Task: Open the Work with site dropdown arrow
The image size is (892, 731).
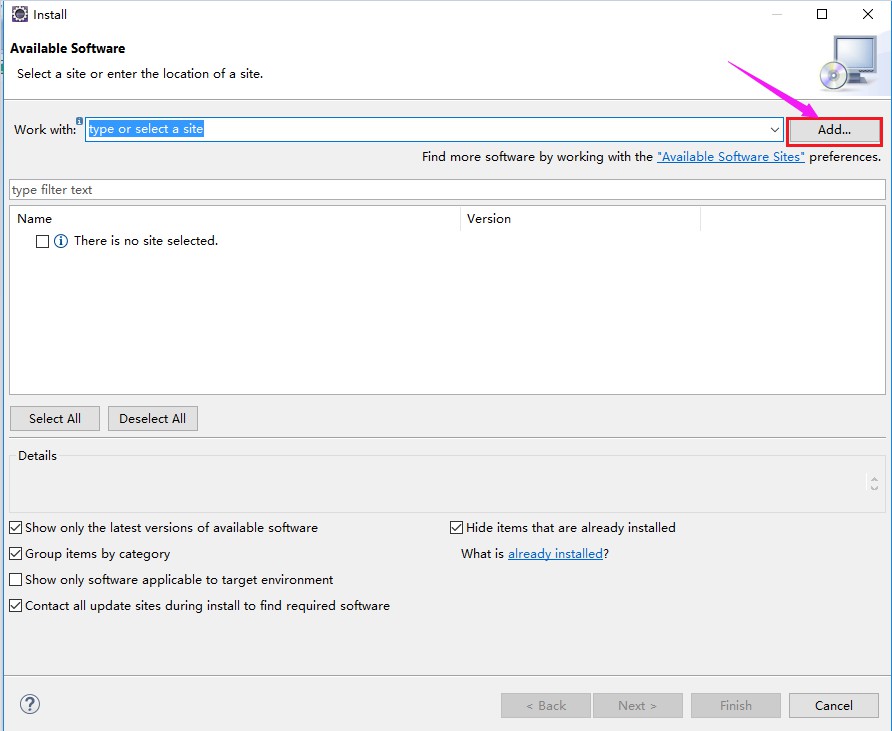Action: click(x=774, y=130)
